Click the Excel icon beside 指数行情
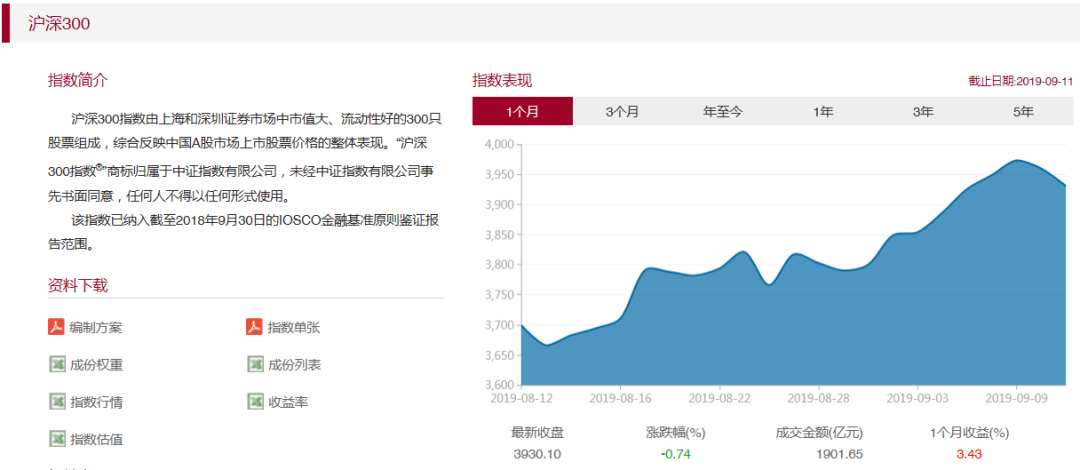 click(x=57, y=401)
